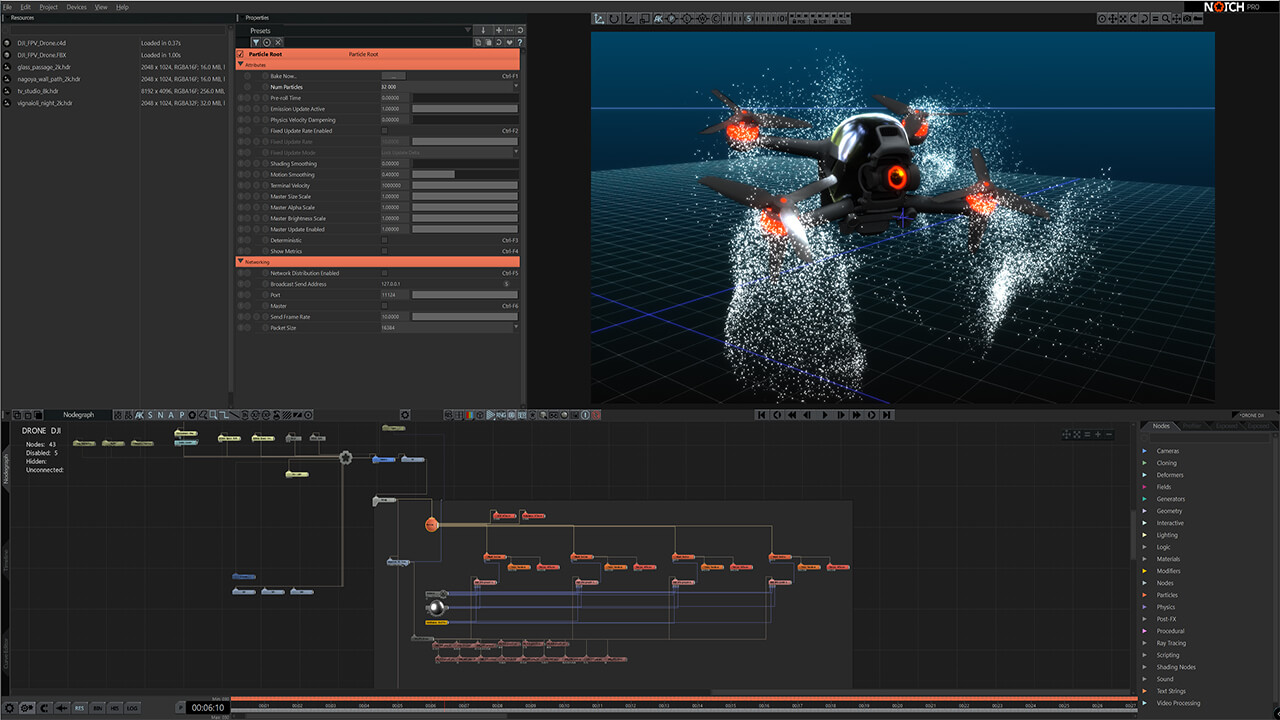Toggle Particle Root enabled checkbox
The width and height of the screenshot is (1280, 720).
pyautogui.click(x=240, y=54)
